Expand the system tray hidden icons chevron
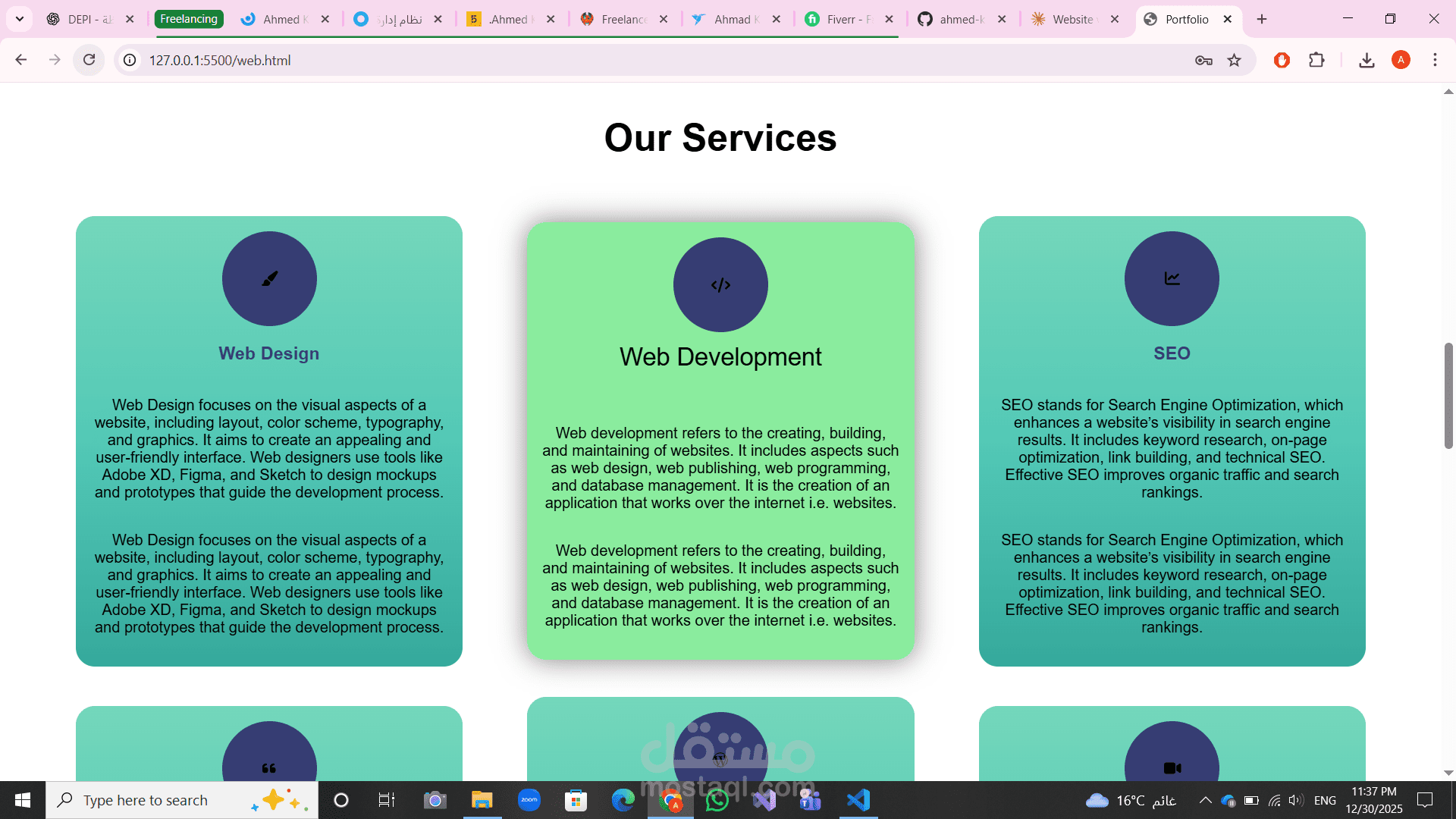This screenshot has height=819, width=1456. [1204, 800]
